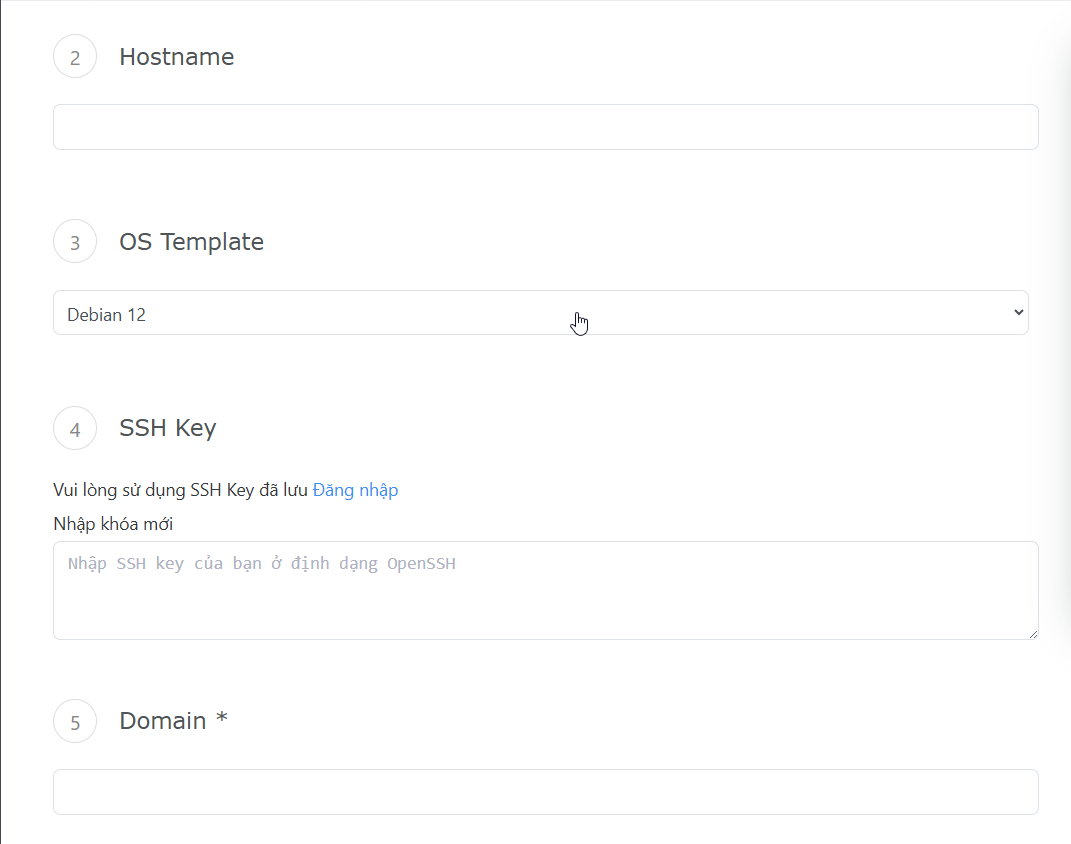This screenshot has width=1071, height=844.
Task: Focus the Domain input field
Action: point(545,792)
